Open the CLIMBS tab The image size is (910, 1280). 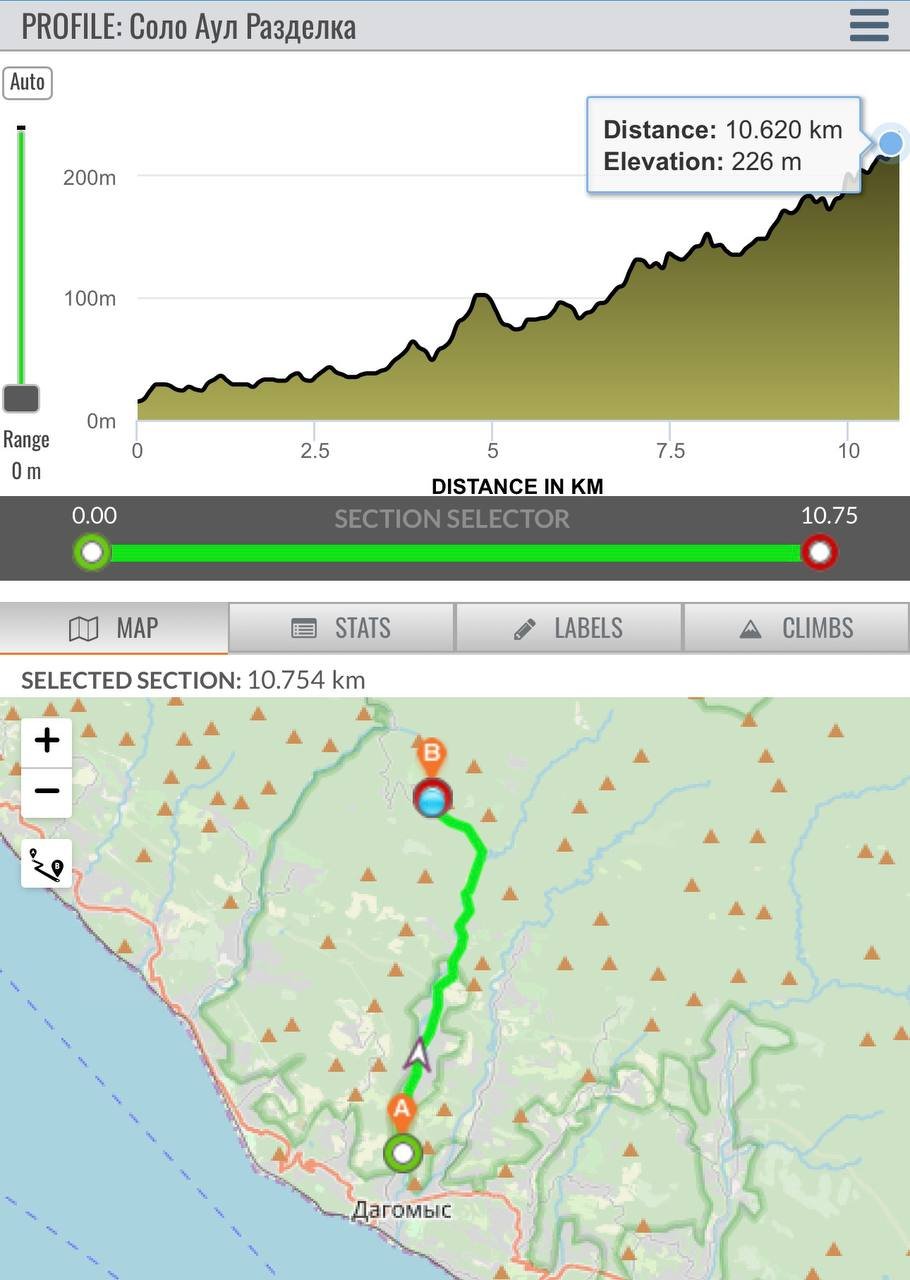796,628
